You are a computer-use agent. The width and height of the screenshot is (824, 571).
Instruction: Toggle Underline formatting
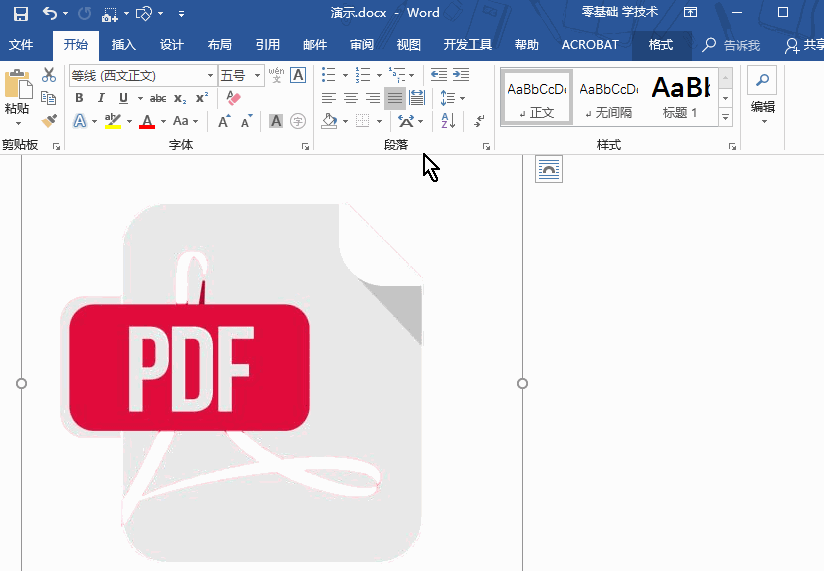pyautogui.click(x=123, y=98)
